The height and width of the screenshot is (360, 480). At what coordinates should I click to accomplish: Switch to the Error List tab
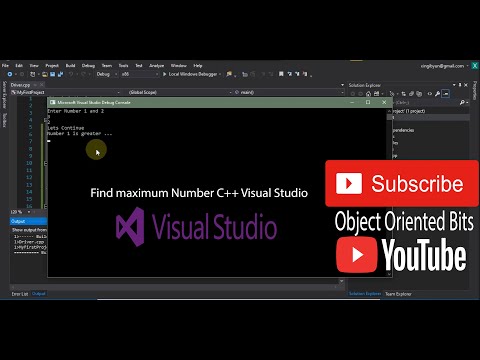pos(20,294)
